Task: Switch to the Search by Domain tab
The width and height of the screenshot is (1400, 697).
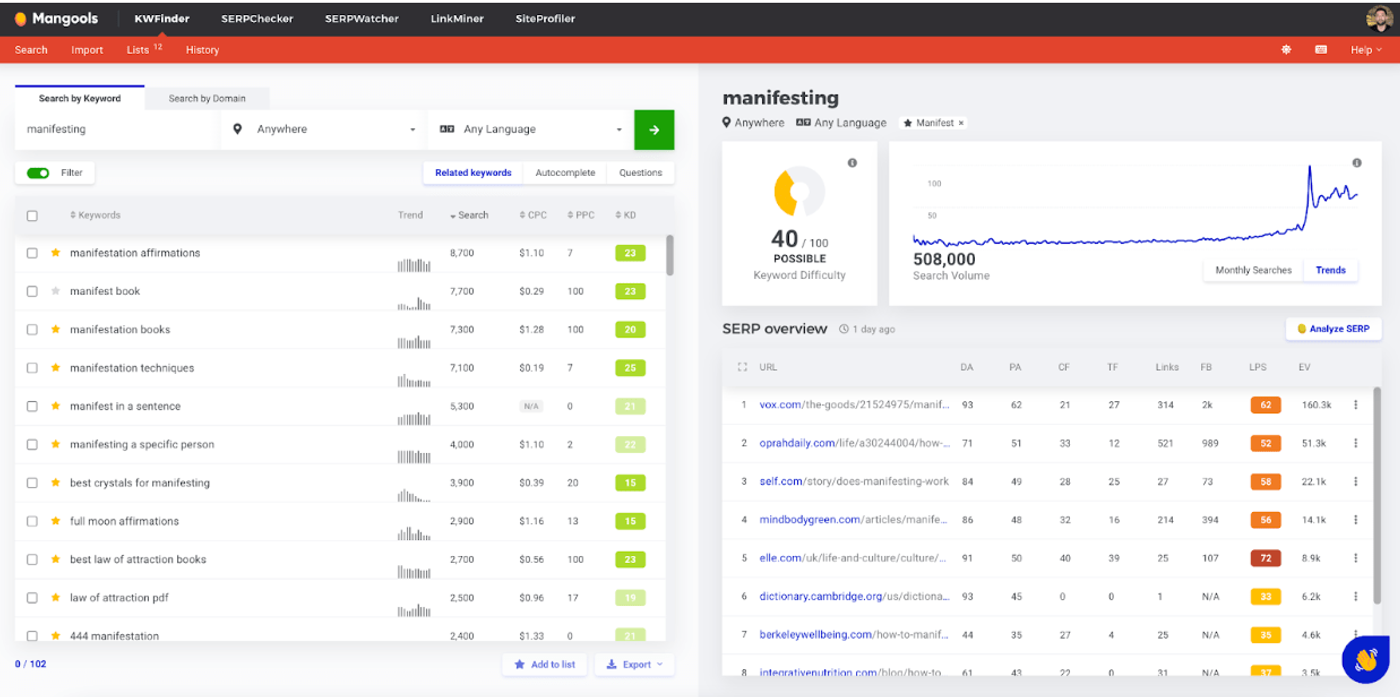Action: click(x=207, y=98)
